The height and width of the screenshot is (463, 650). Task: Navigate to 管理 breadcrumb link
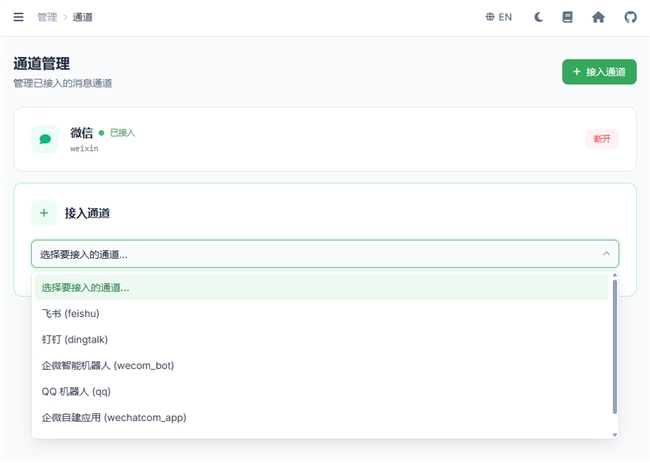click(x=47, y=17)
